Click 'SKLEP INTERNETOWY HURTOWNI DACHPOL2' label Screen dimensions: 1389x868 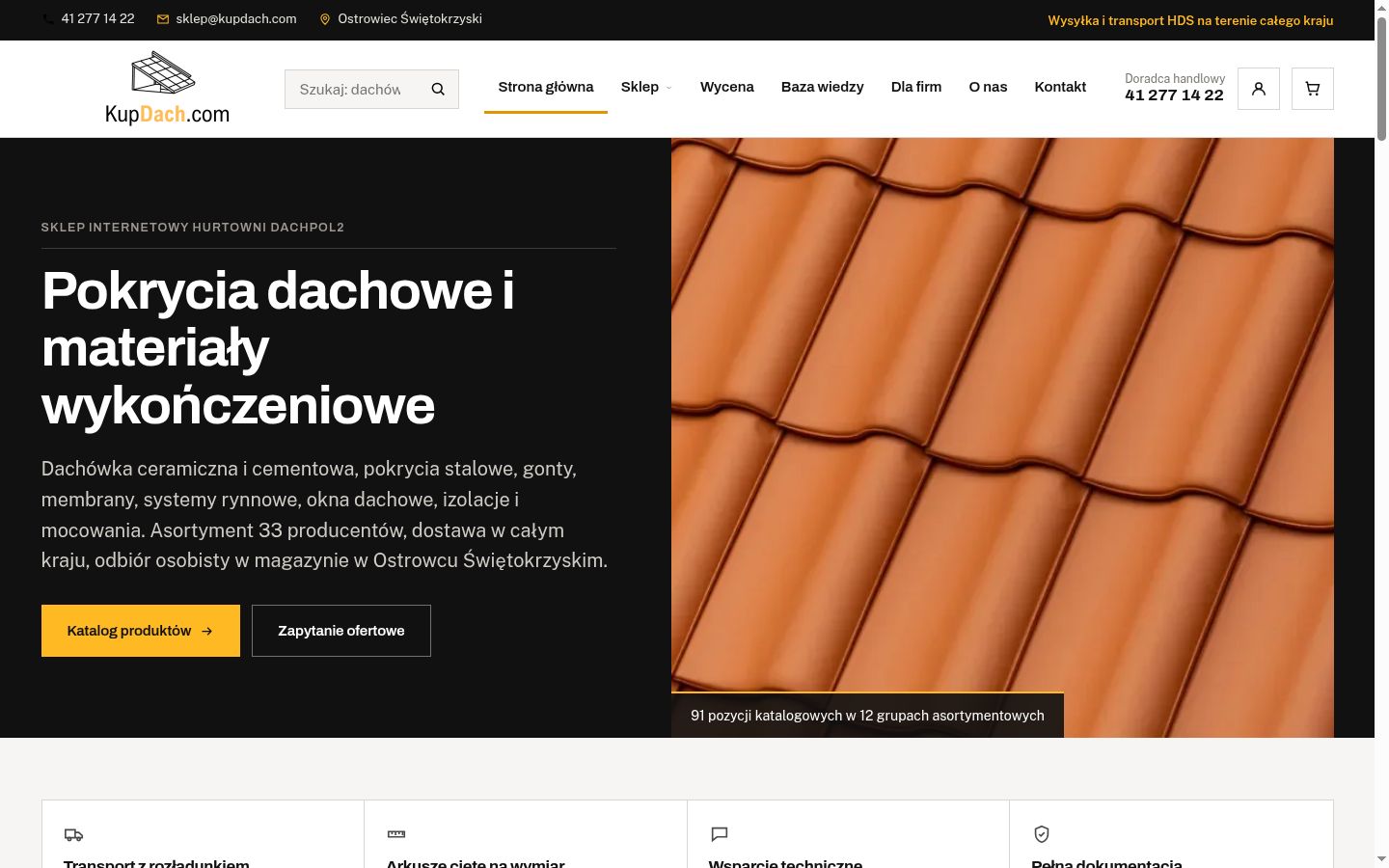[x=193, y=228]
